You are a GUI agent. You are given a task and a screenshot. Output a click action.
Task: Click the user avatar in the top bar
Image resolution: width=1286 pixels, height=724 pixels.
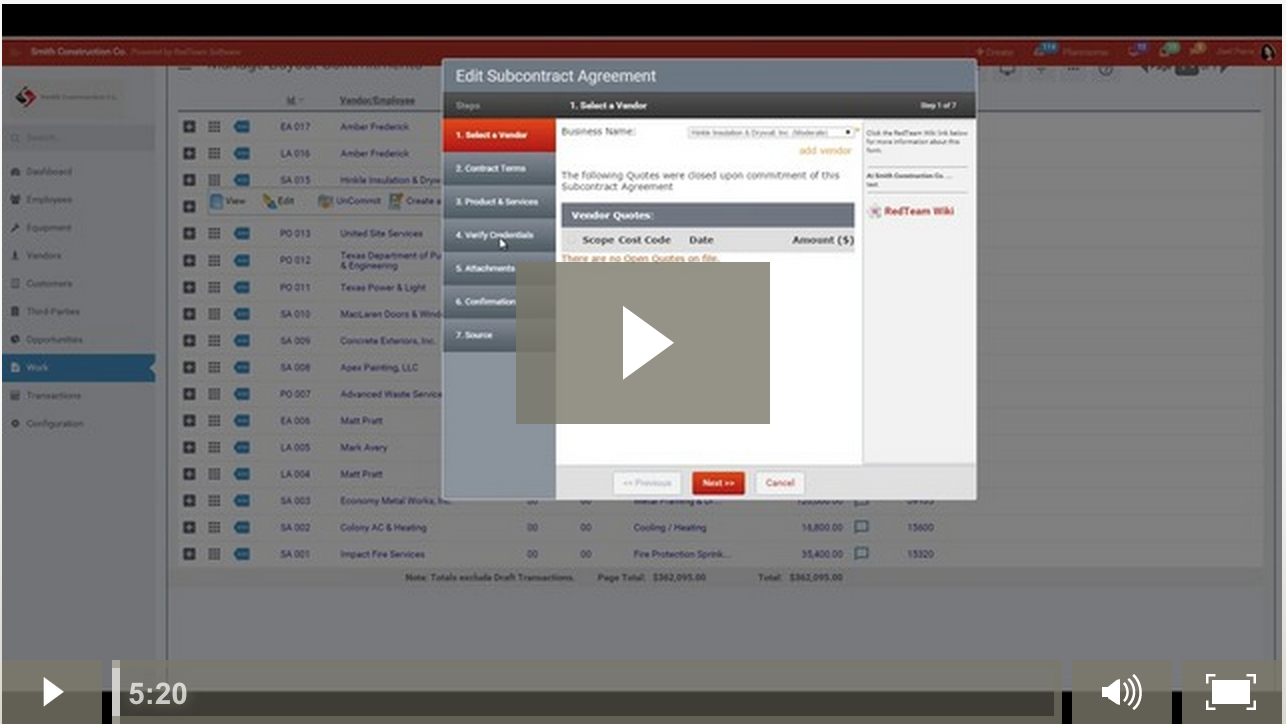tap(1268, 52)
